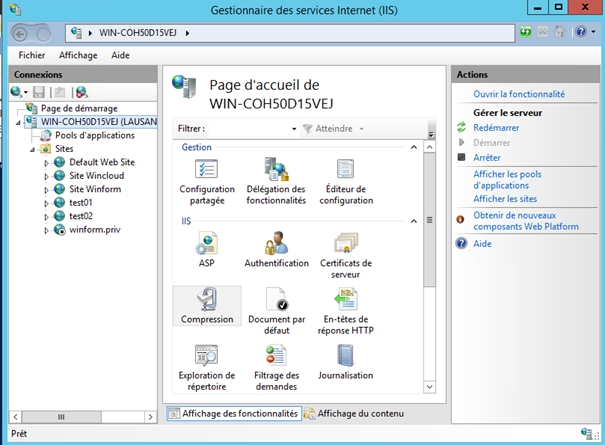Open Filtrage des demandes feature
The height and width of the screenshot is (445, 605).
pyautogui.click(x=276, y=358)
